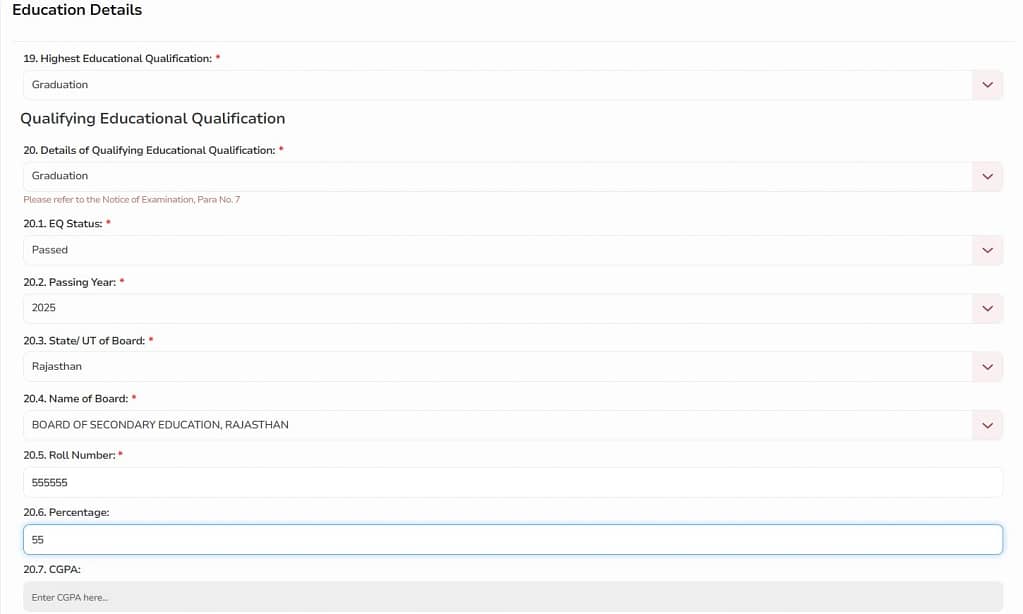Change the state from Rajasthan dropdown
Viewport: 1023px width, 614px height.
tap(497, 367)
